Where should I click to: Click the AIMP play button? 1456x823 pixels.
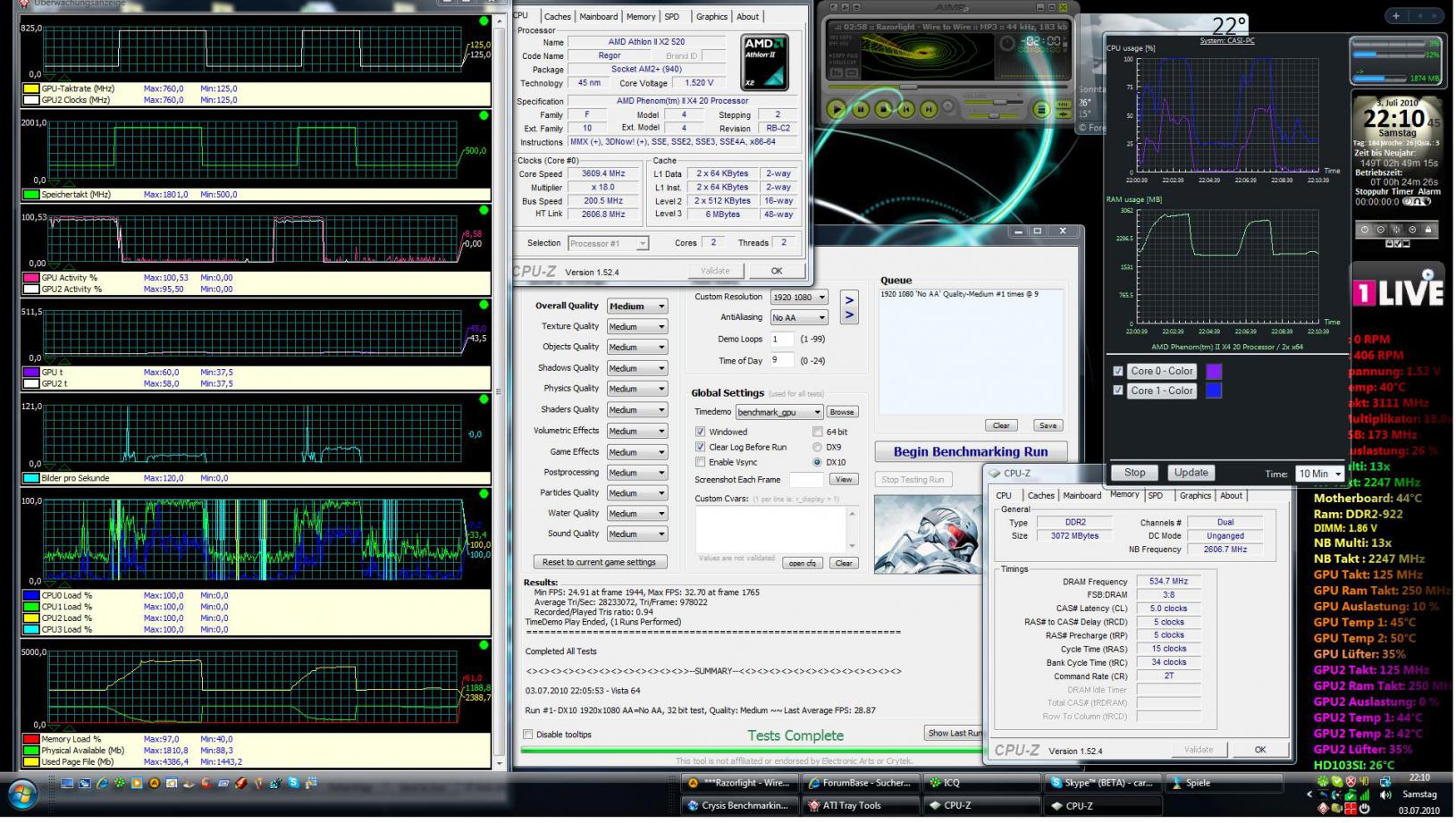point(837,109)
